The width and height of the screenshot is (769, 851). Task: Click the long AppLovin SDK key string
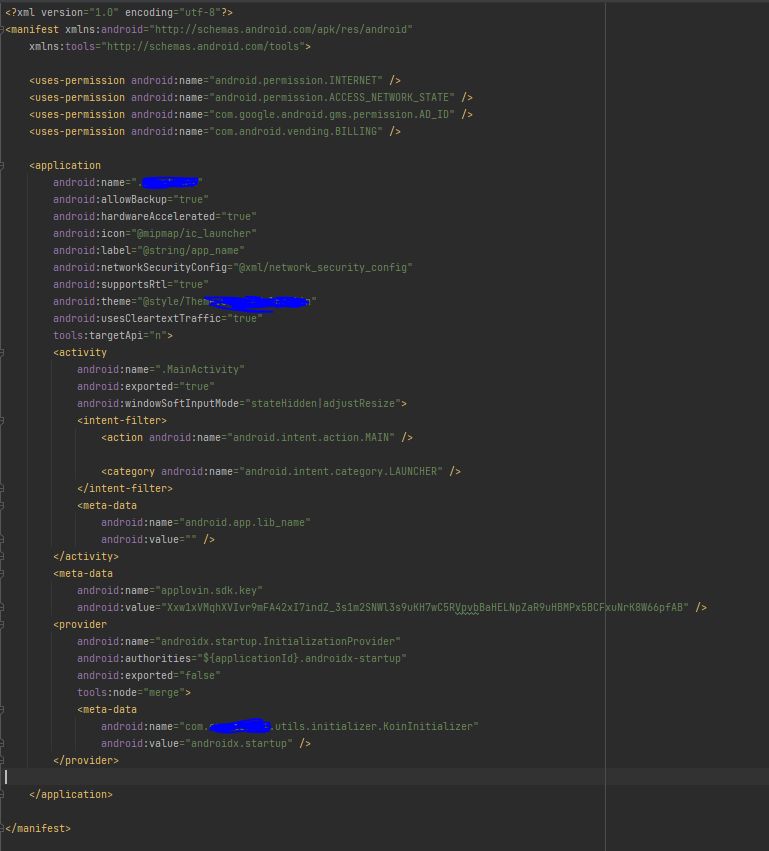425,608
